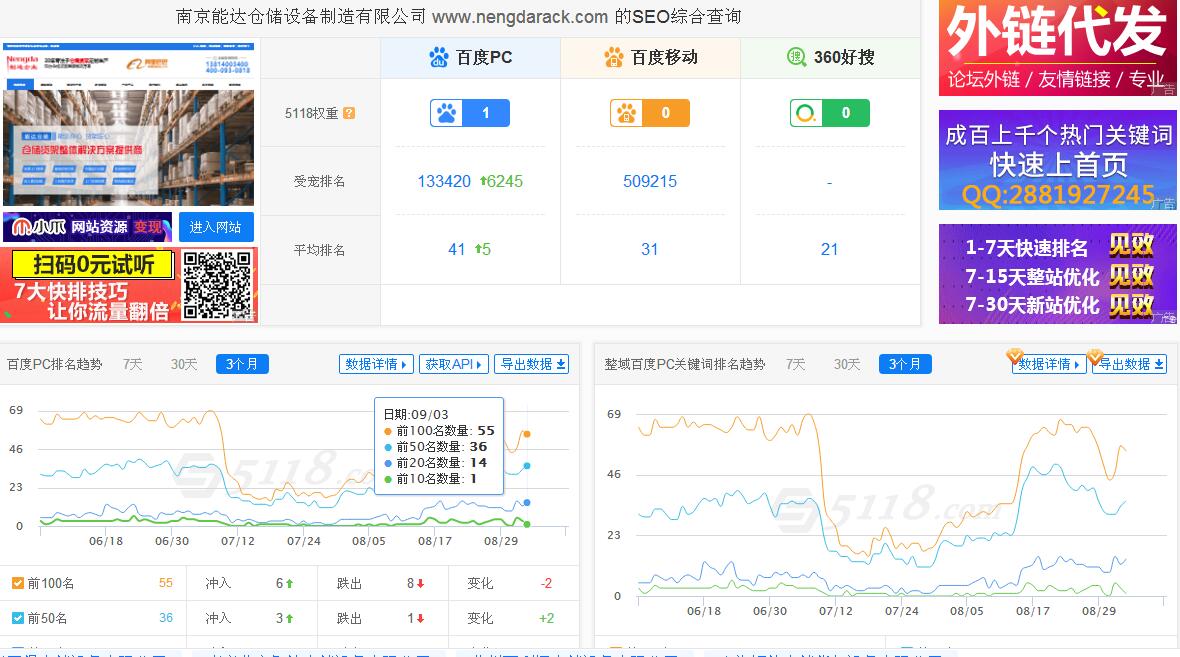Click the QR code image
Image resolution: width=1180 pixels, height=657 pixels.
point(217,285)
